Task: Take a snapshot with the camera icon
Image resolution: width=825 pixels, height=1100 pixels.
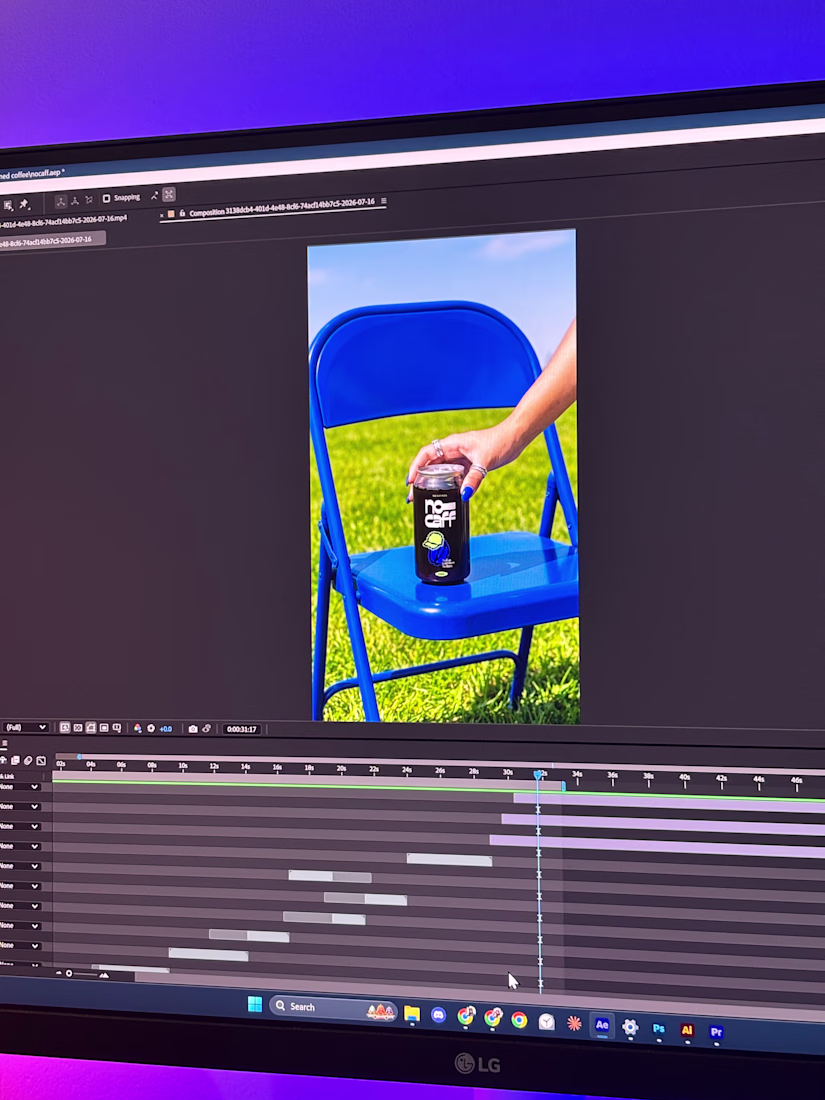Action: [193, 729]
